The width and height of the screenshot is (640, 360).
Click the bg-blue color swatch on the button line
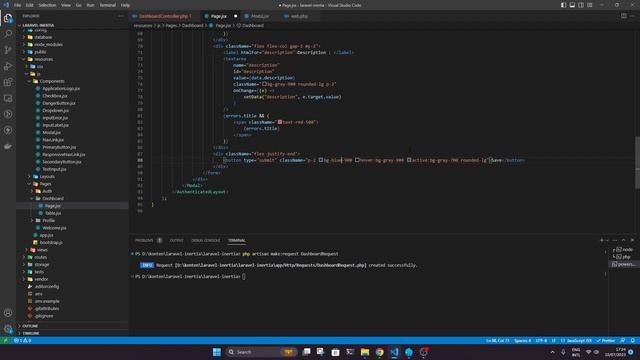click(321, 160)
